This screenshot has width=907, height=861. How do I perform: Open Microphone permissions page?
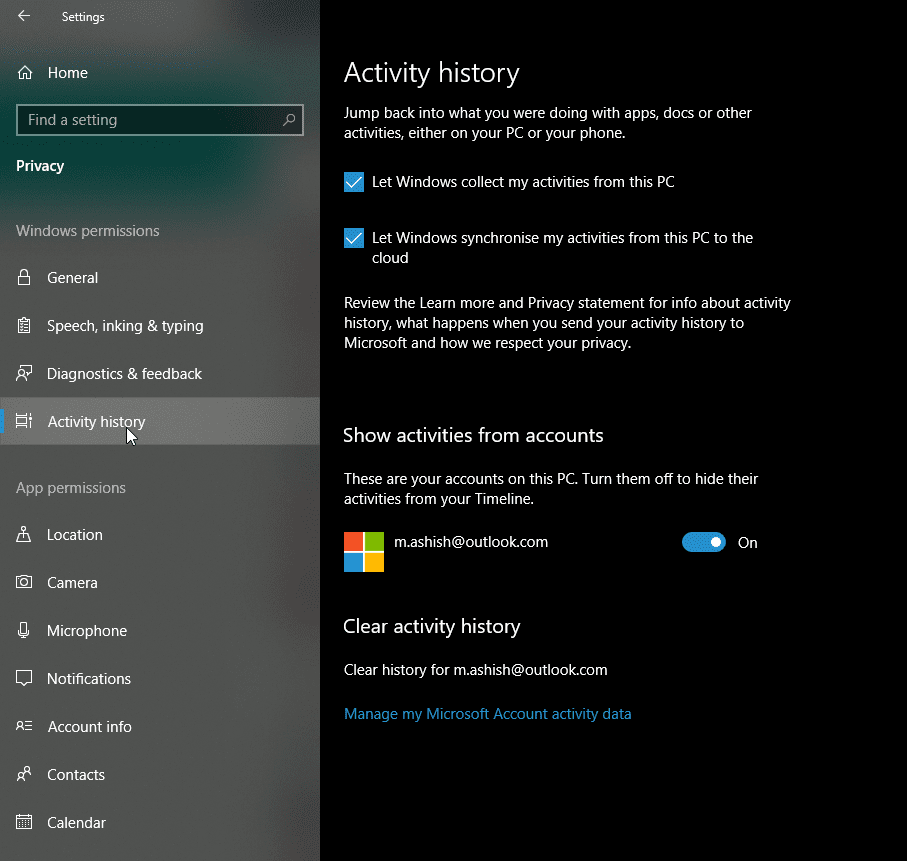[160, 630]
